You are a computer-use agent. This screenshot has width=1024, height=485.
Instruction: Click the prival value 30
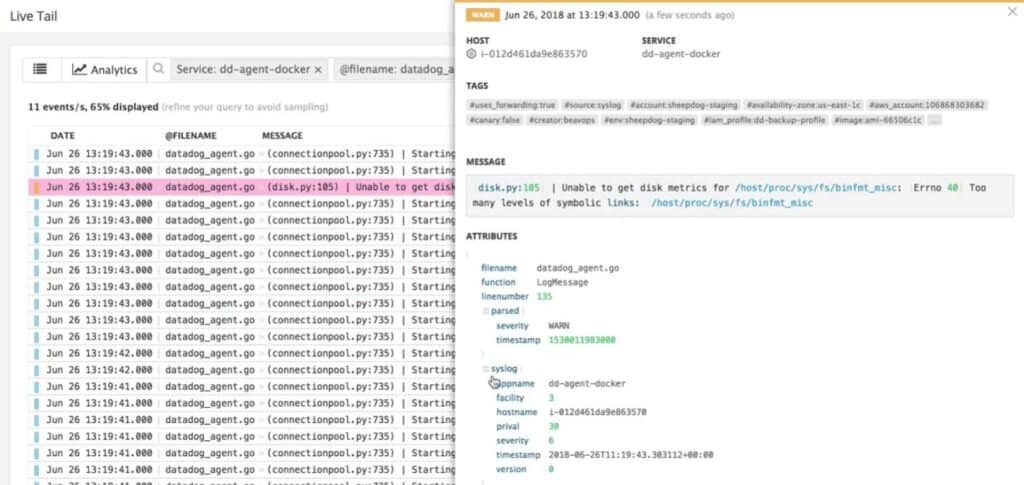553,427
